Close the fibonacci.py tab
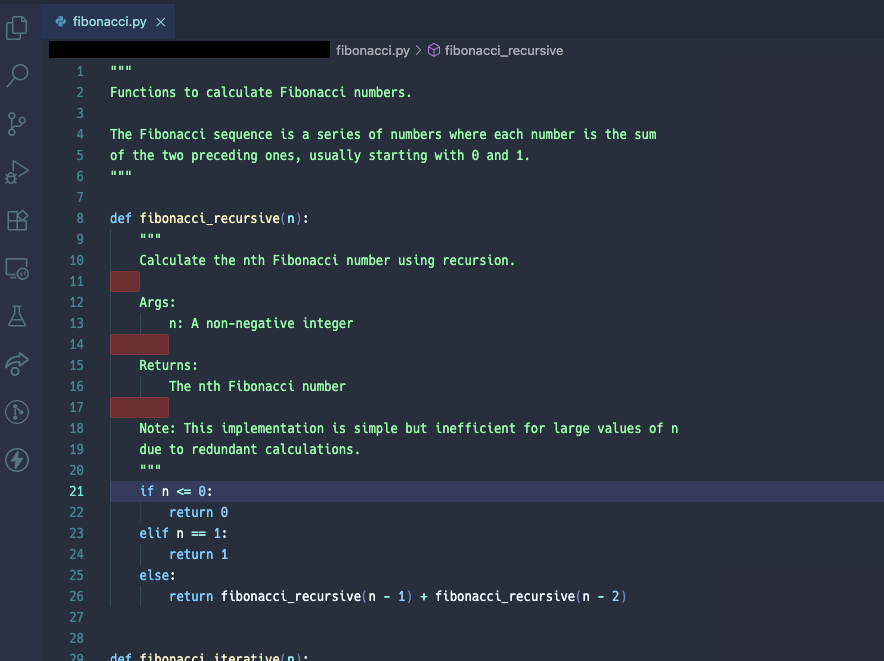The image size is (884, 661). (x=161, y=22)
